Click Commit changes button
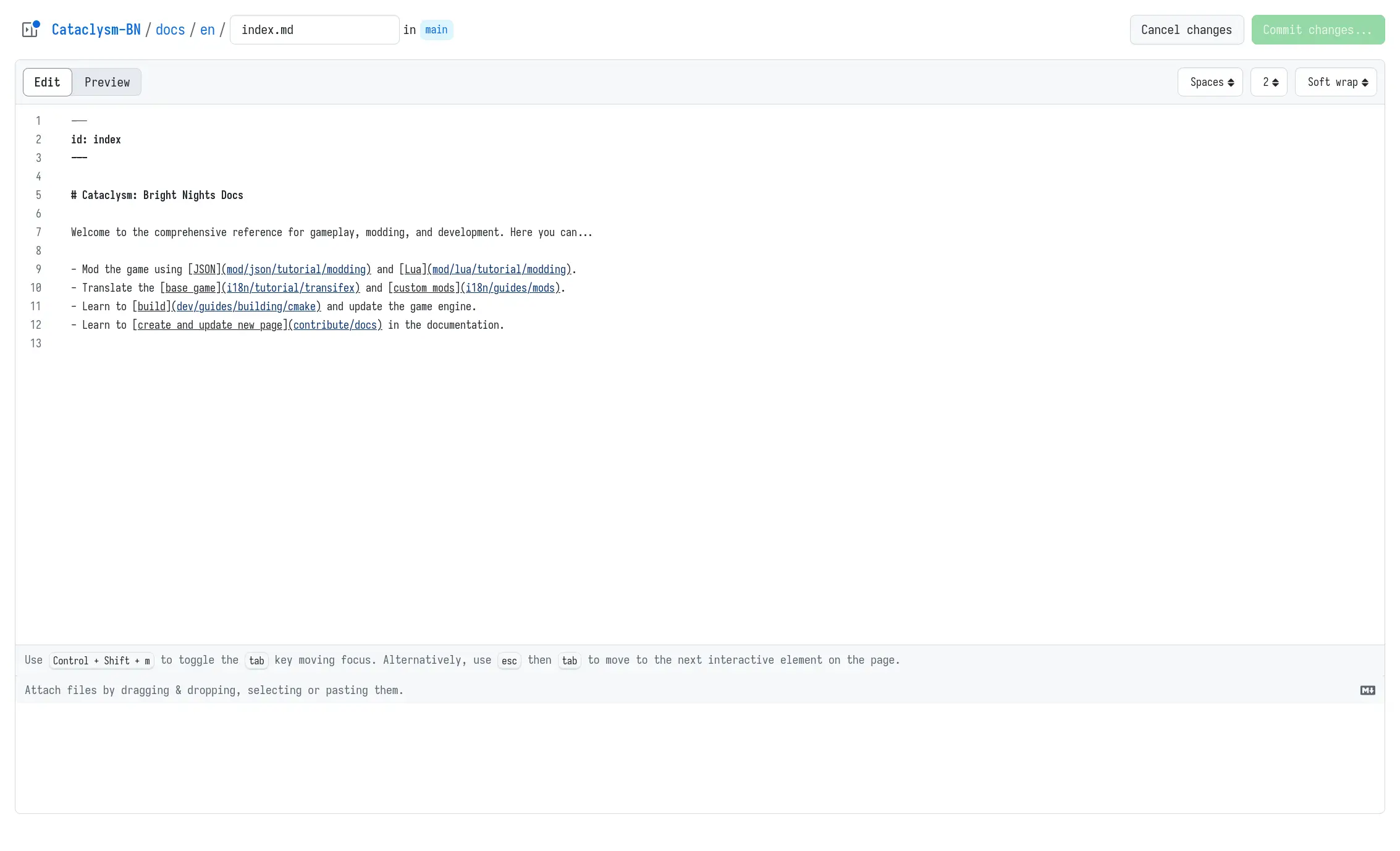 [1317, 30]
